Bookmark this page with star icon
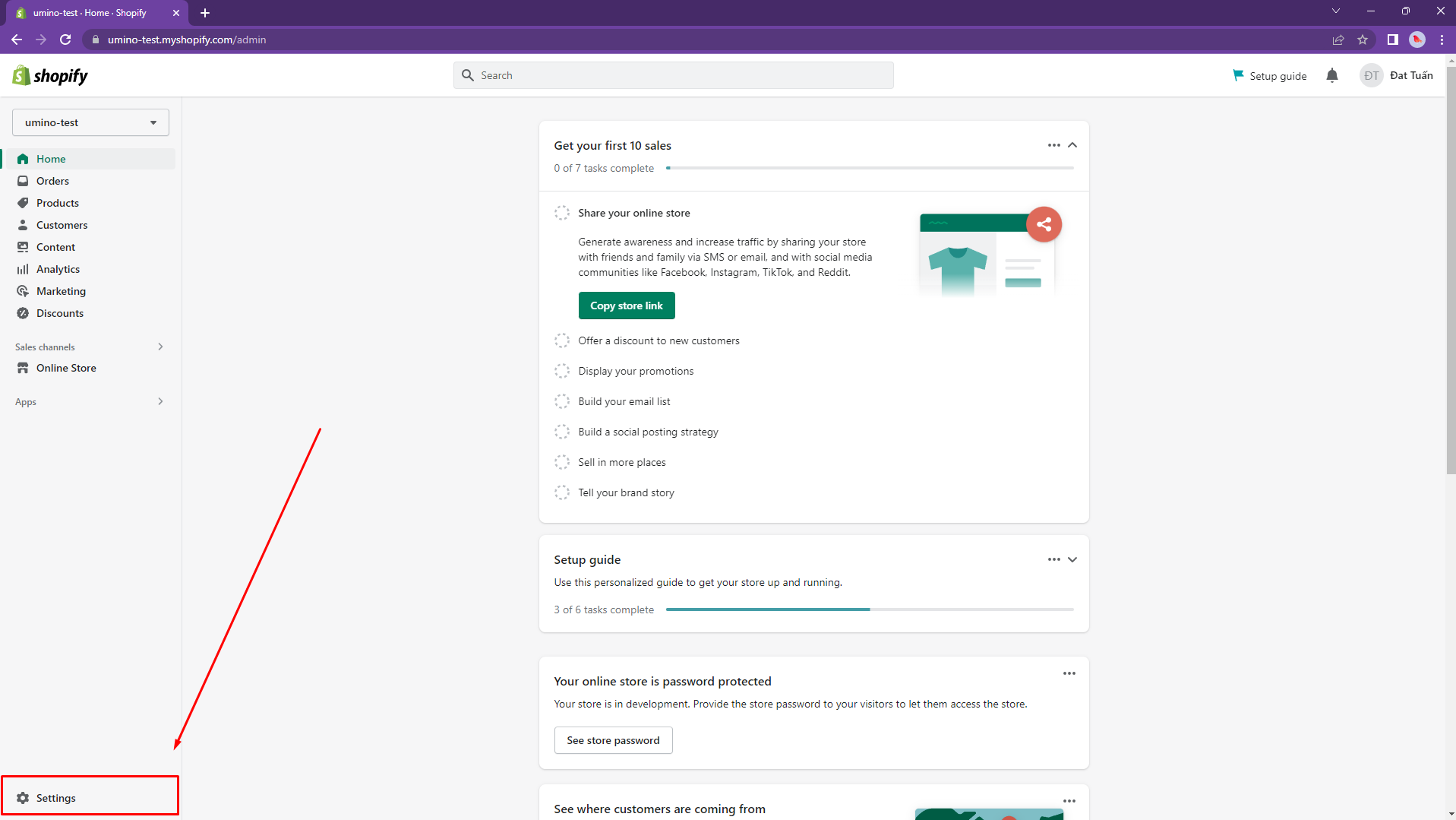1456x820 pixels. click(x=1363, y=40)
